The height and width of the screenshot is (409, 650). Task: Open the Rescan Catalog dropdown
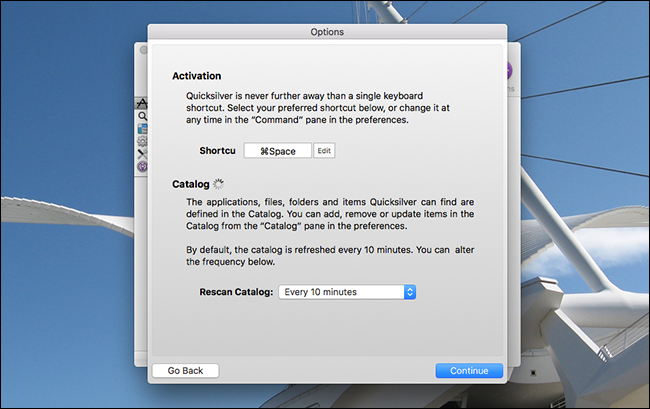tap(347, 292)
